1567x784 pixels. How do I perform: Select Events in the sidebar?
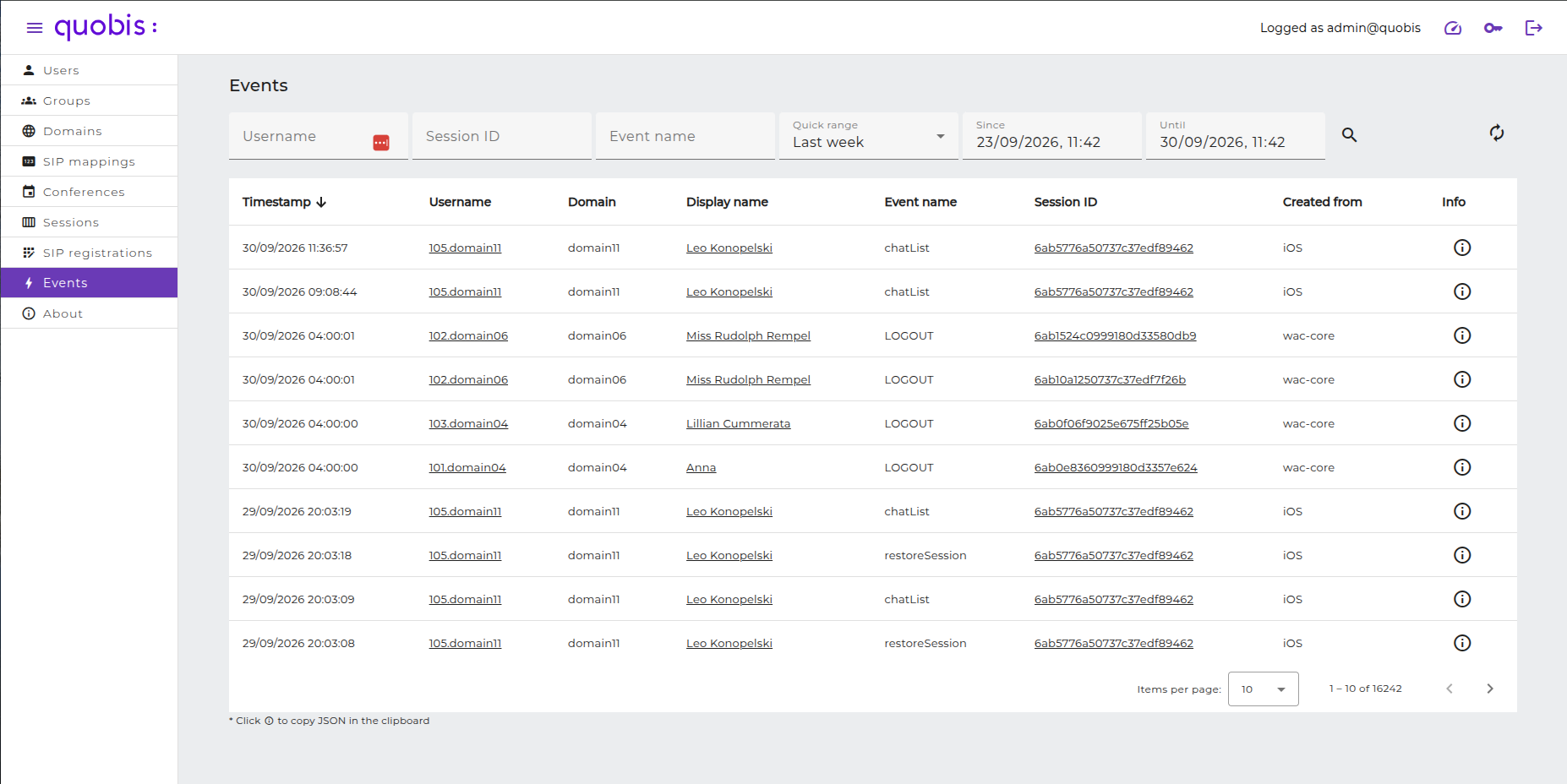tap(89, 283)
